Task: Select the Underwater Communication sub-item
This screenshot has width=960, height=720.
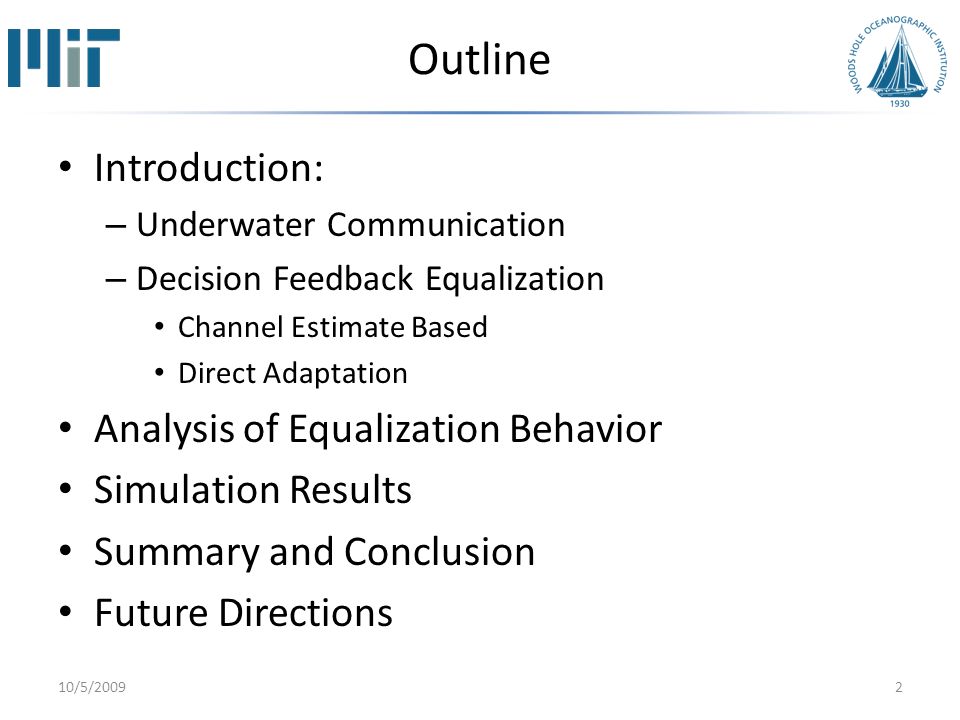Action: tap(350, 225)
